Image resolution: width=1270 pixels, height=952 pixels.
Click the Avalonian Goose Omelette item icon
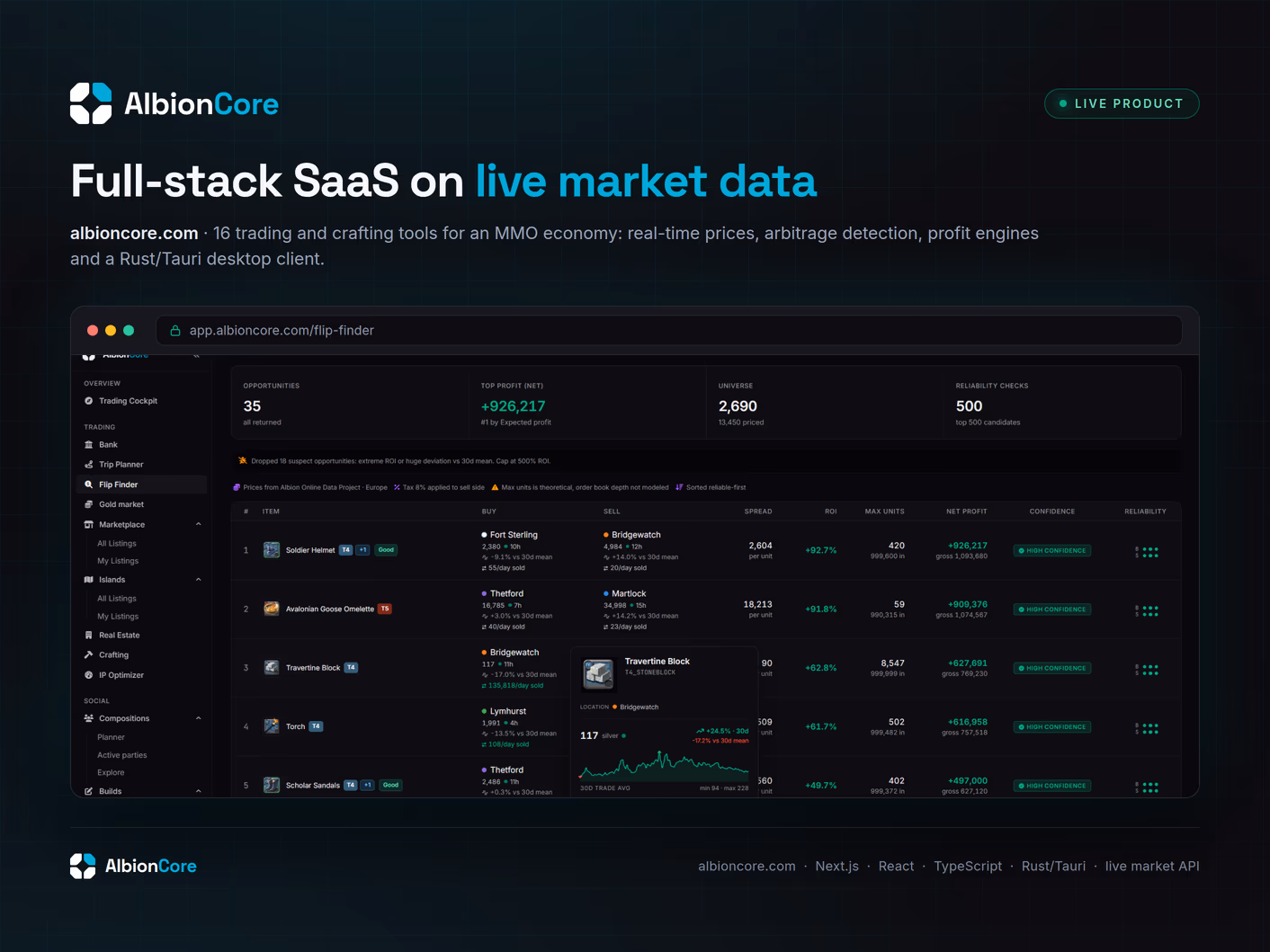[x=271, y=609]
